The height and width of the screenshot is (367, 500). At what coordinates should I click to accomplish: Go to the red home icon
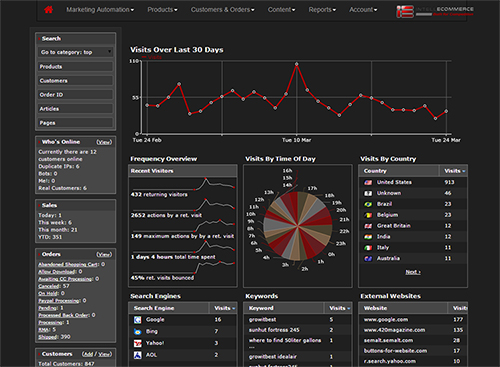pyautogui.click(x=49, y=10)
